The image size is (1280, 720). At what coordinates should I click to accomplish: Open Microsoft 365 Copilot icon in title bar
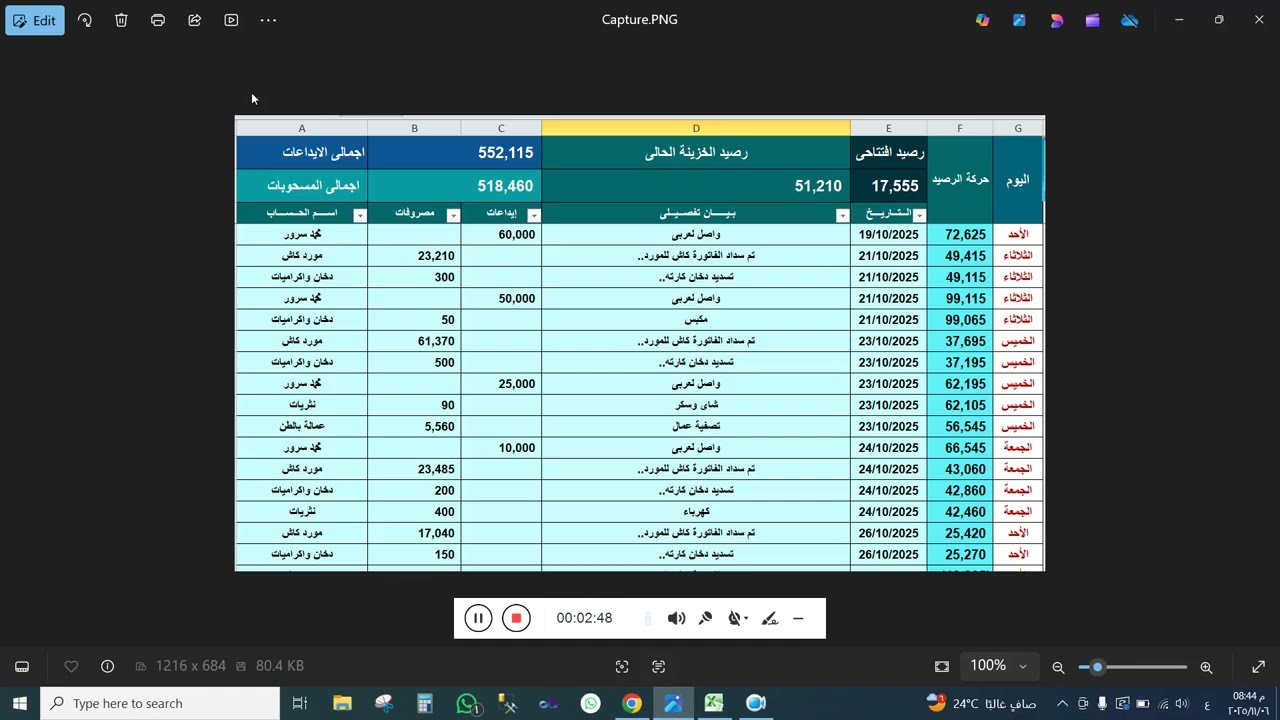click(983, 20)
